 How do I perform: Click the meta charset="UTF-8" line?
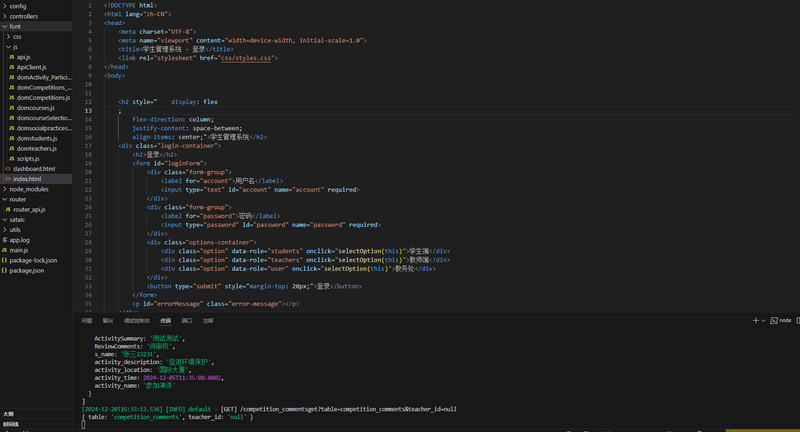click(x=157, y=32)
